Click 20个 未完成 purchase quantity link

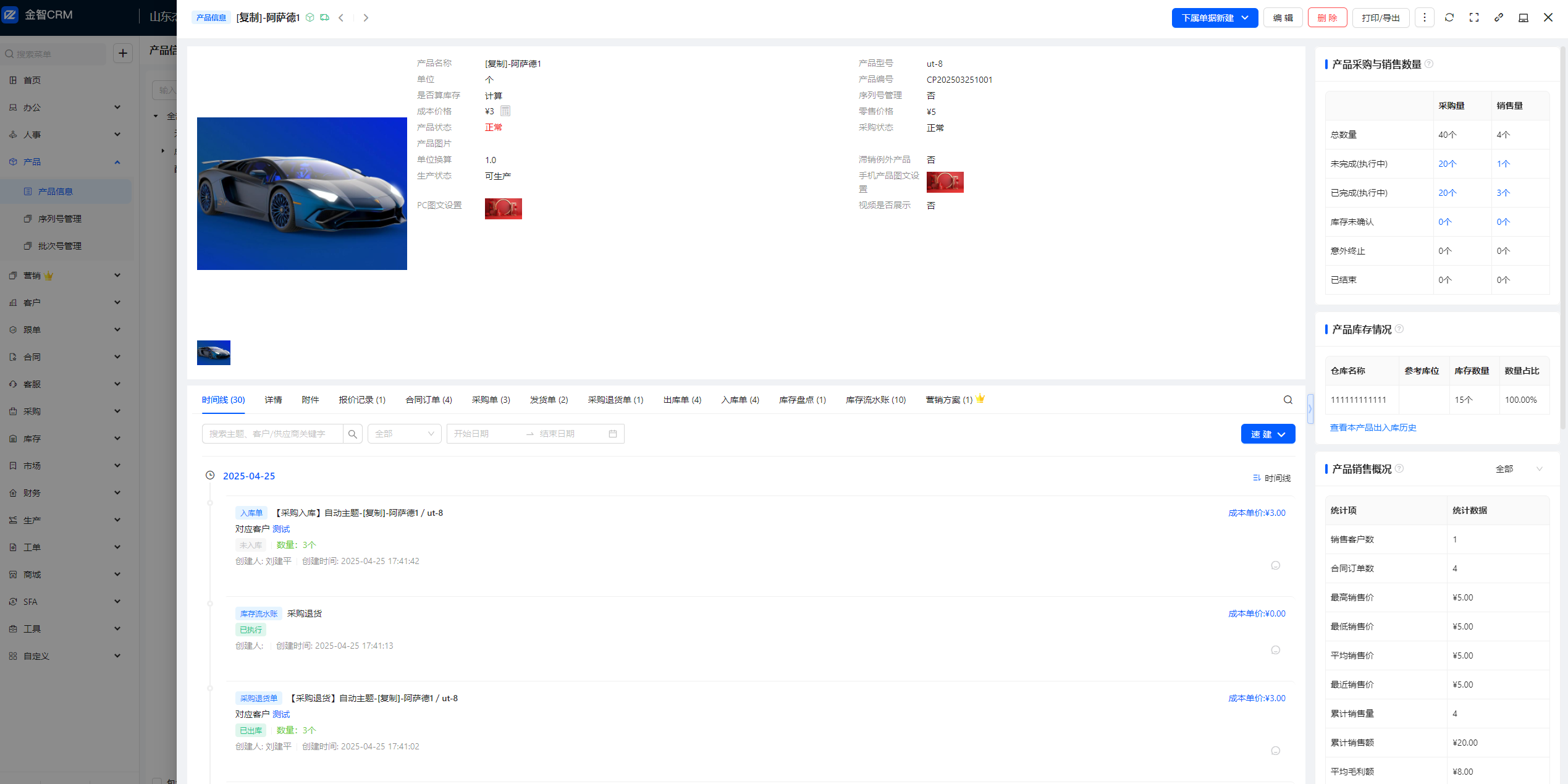pos(1447,164)
